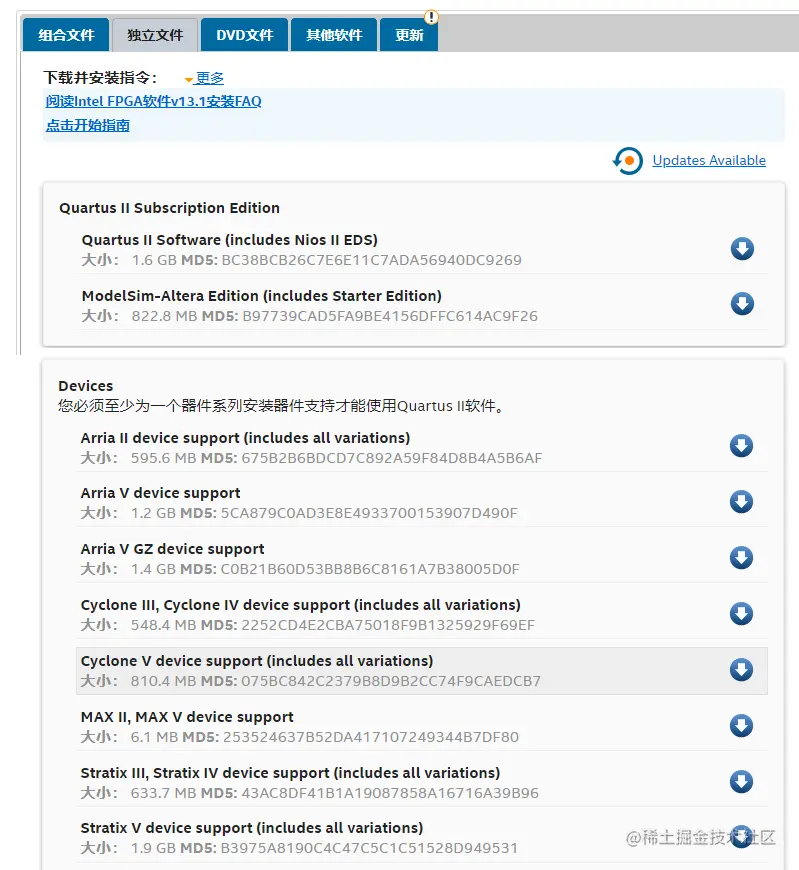Click Quartus II Software title text
The height and width of the screenshot is (870, 799).
pyautogui.click(x=230, y=240)
